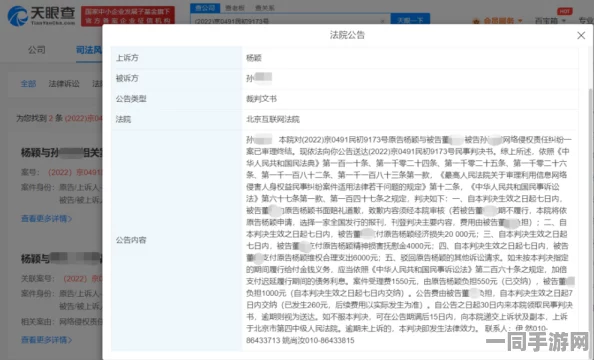Viewport: 594px width, 360px height.
Task: Open the 司法风险 tab behind the dialog
Action: (89, 50)
